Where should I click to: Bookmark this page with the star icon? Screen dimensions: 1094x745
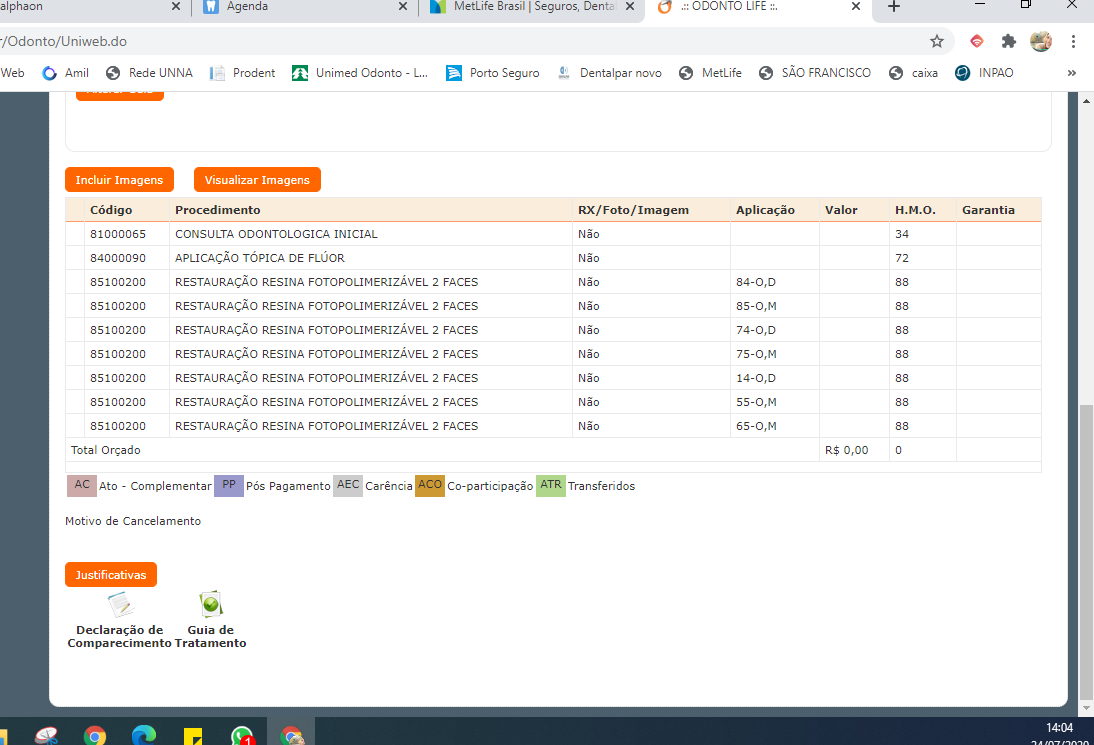pyautogui.click(x=936, y=41)
